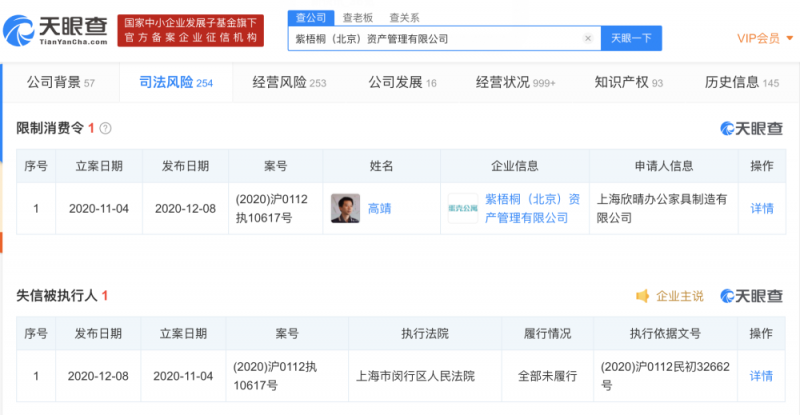The width and height of the screenshot is (800, 415).
Task: Click 高靖 portrait thumbnail
Action: (x=345, y=208)
